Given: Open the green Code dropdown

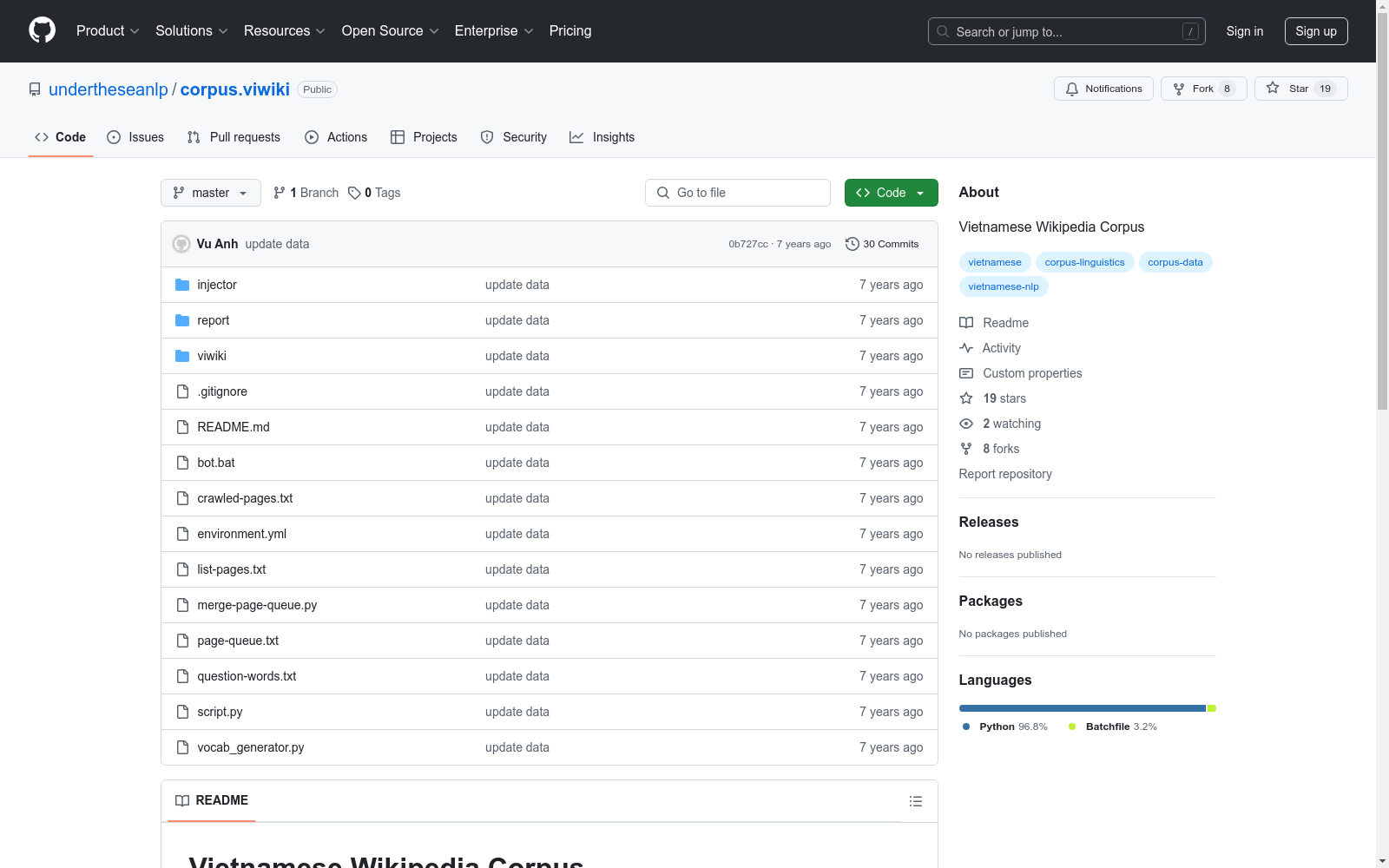Looking at the screenshot, I should tap(891, 193).
